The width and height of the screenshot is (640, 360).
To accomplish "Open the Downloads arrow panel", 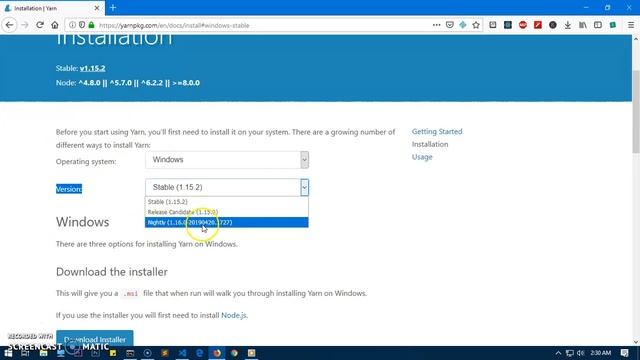I will tap(568, 25).
